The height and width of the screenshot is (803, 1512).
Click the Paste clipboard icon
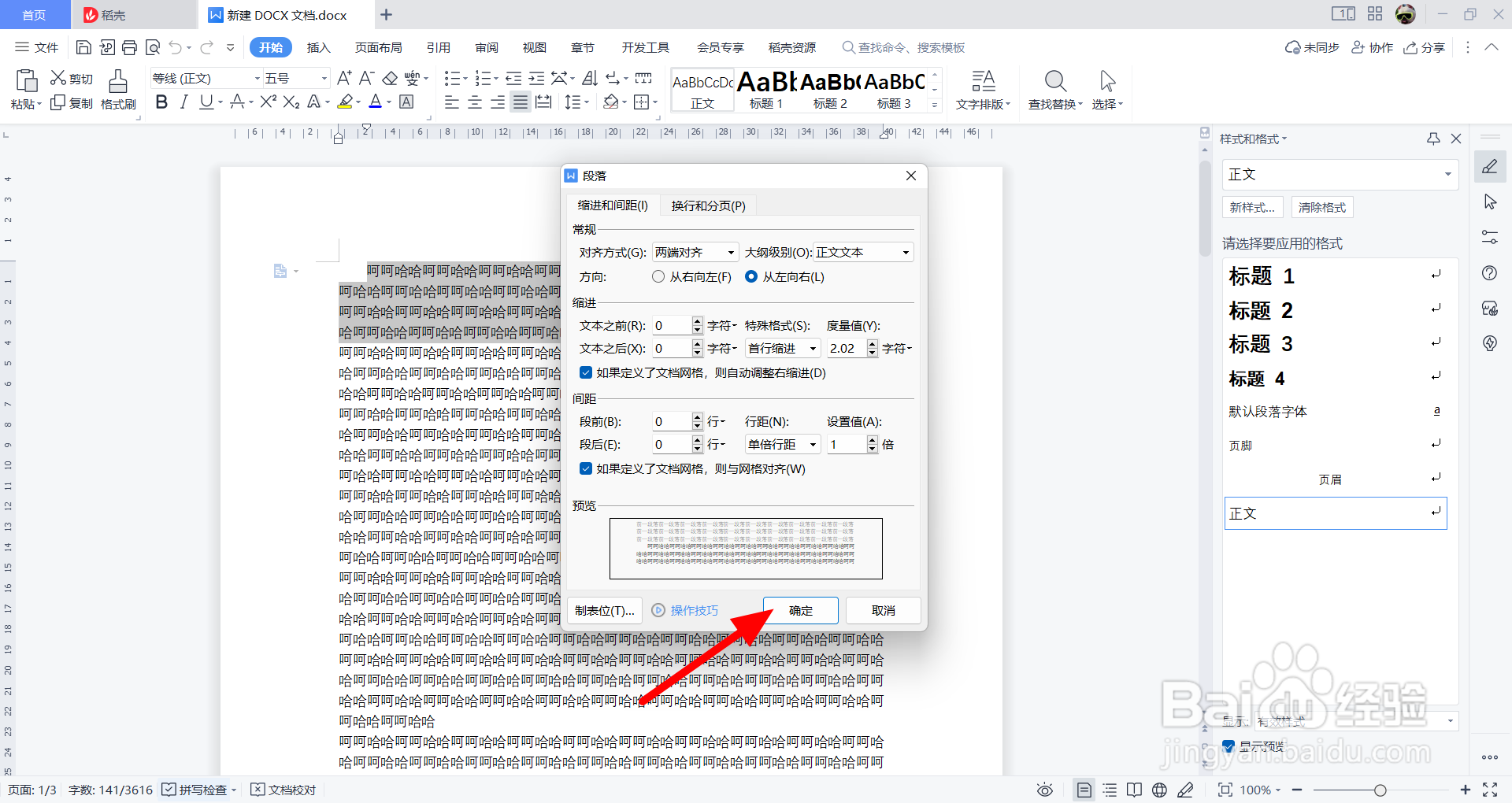click(x=27, y=81)
